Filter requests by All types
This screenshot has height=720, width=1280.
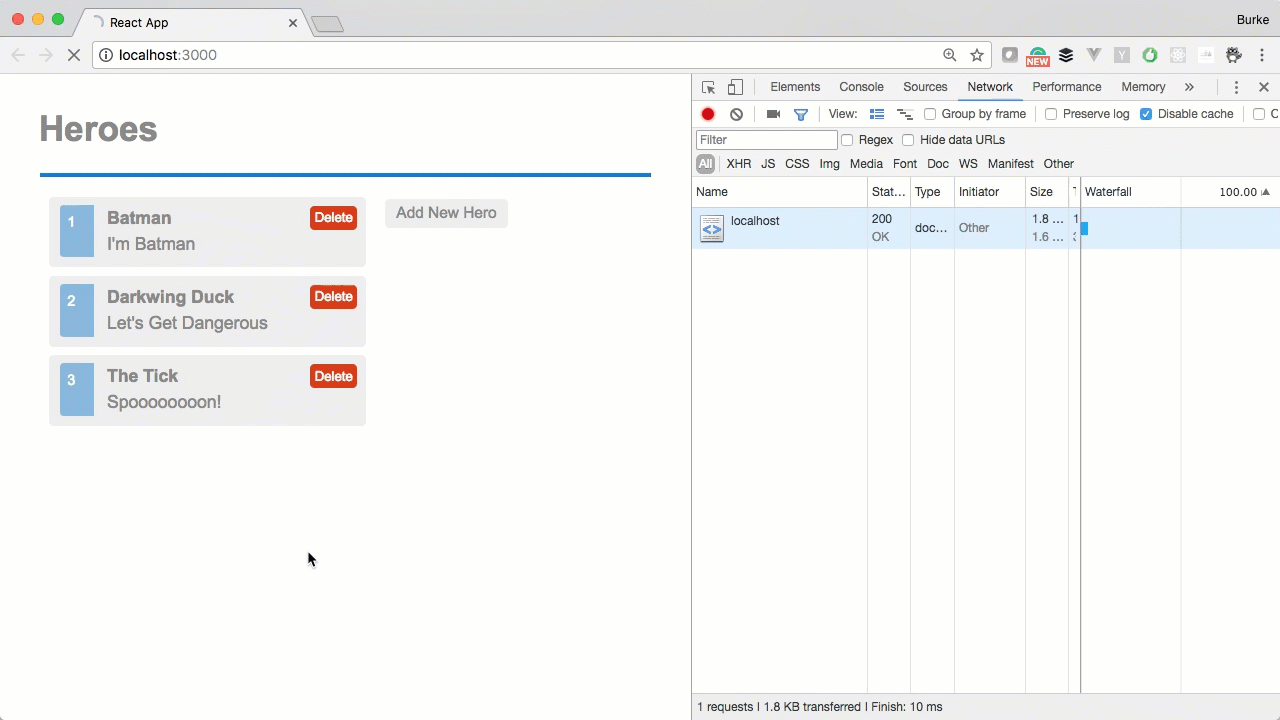coord(706,164)
